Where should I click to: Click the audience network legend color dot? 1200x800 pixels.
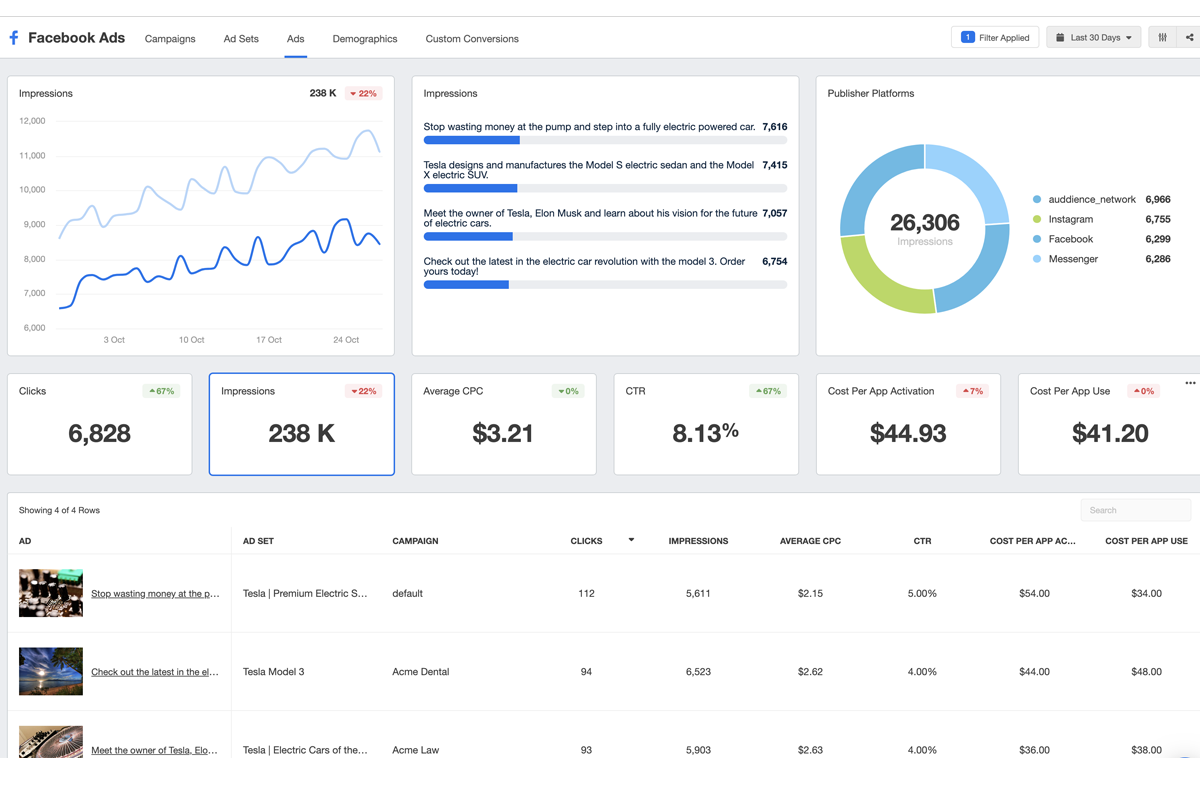(x=1037, y=200)
